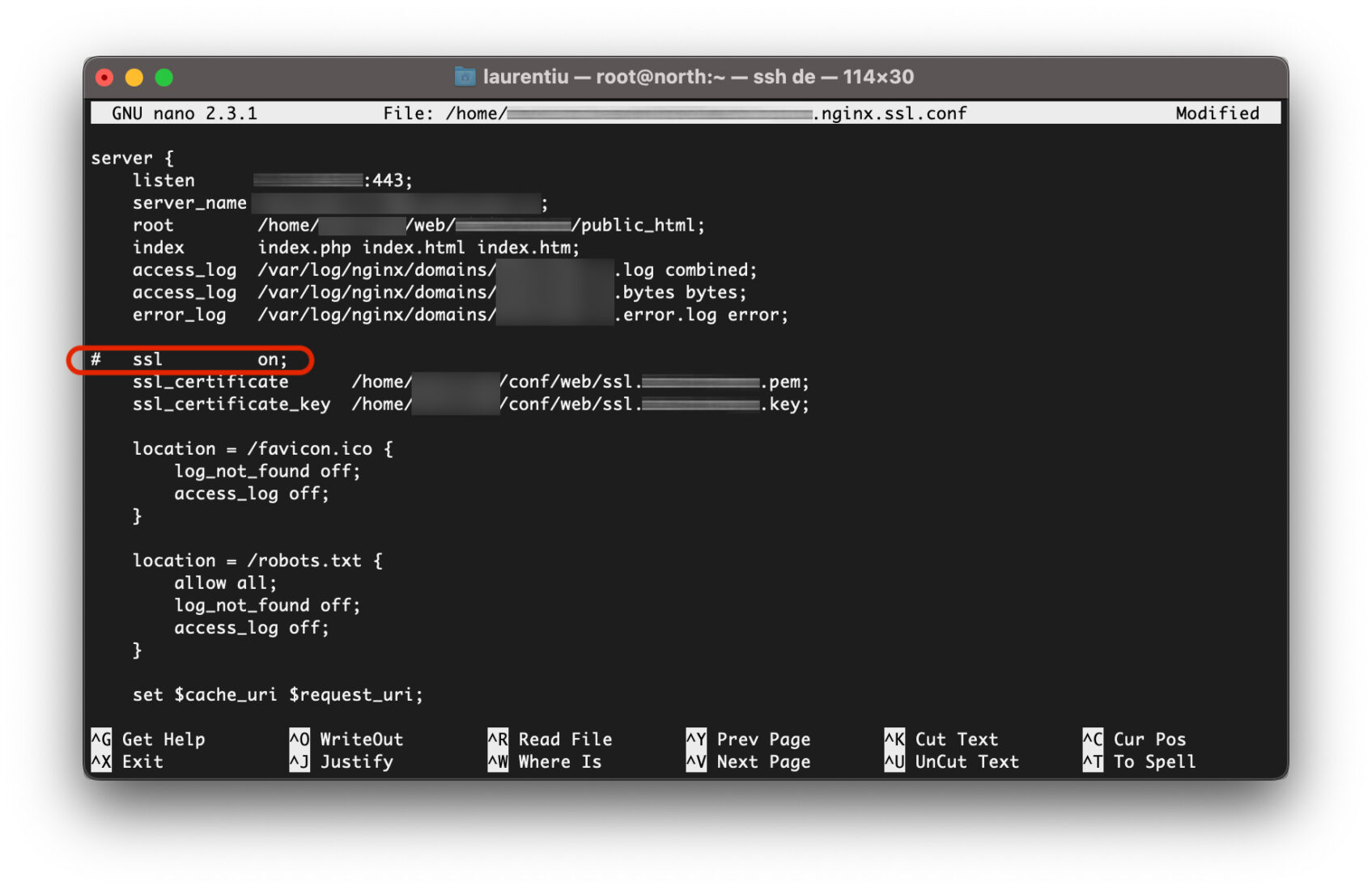This screenshot has width=1372, height=890.
Task: Place cursor on the commented 'ssl on;' line
Action: [210, 360]
